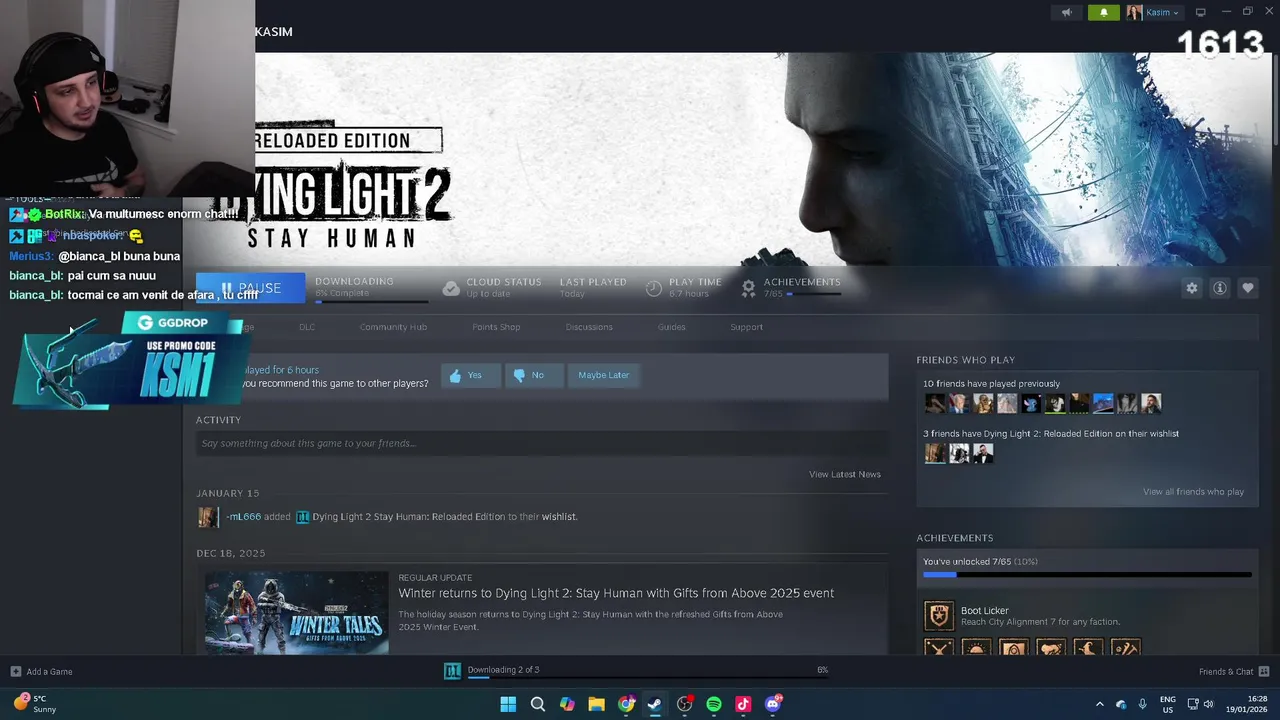The width and height of the screenshot is (1280, 720).
Task: Open the Support tab
Action: pyautogui.click(x=746, y=327)
